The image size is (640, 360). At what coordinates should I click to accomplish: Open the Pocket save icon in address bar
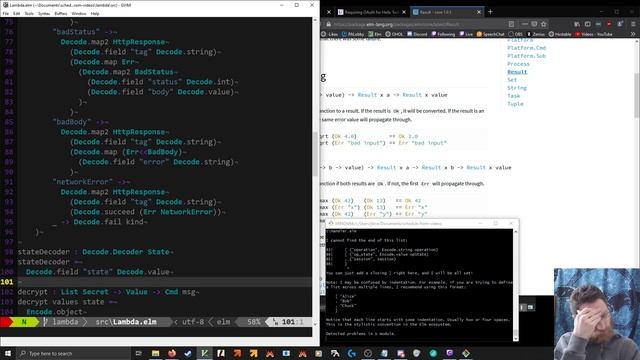[x=534, y=24]
